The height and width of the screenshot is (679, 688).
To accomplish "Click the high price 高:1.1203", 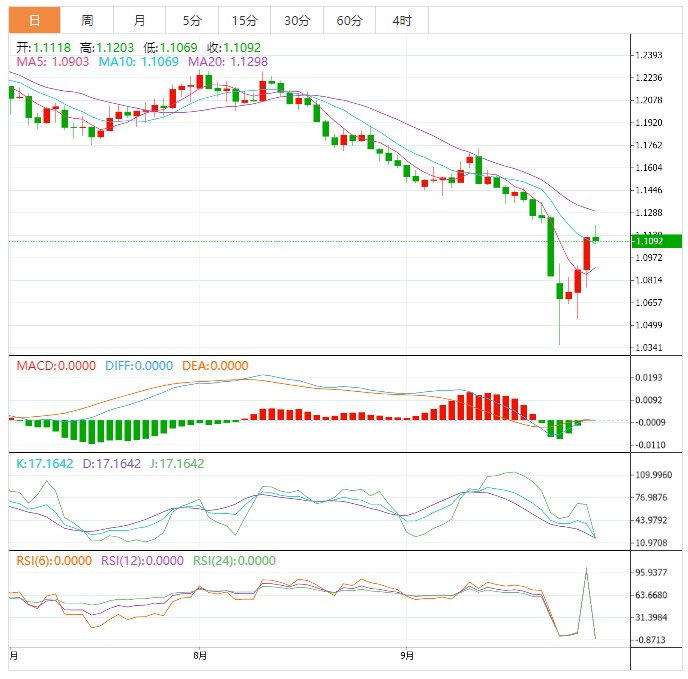I will [107, 47].
